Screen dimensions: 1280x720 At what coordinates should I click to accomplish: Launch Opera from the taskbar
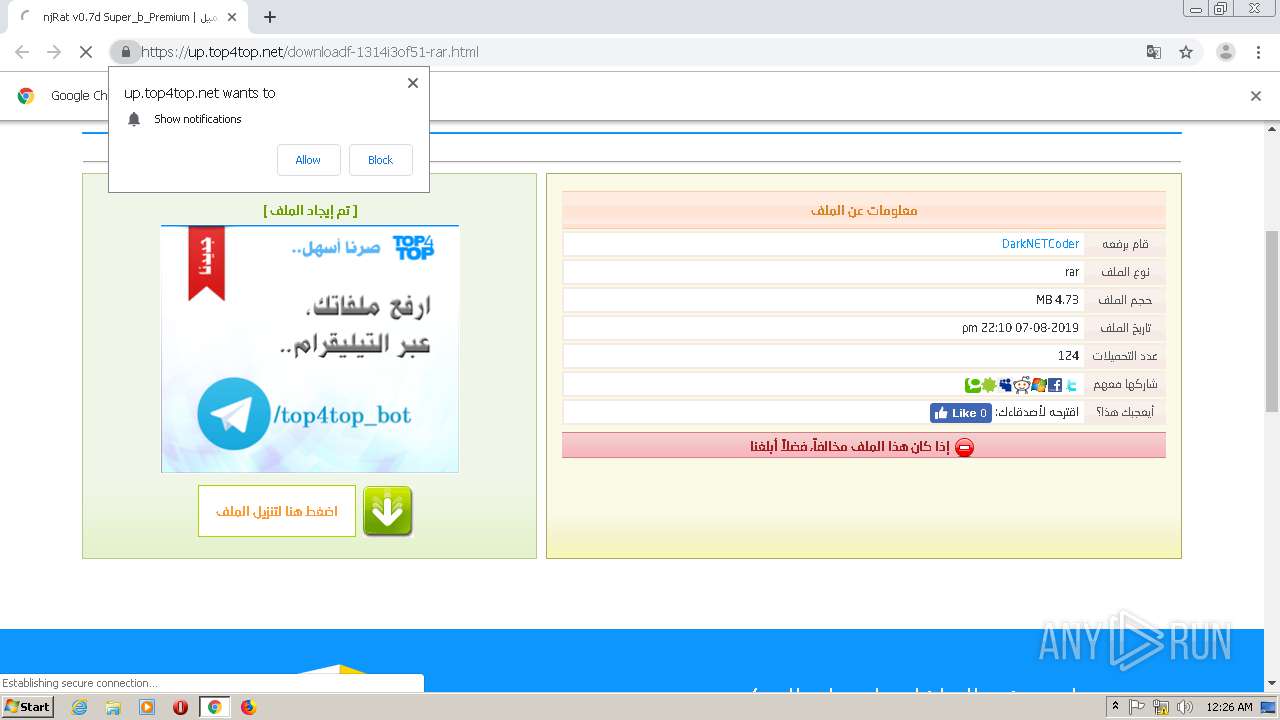click(x=181, y=707)
